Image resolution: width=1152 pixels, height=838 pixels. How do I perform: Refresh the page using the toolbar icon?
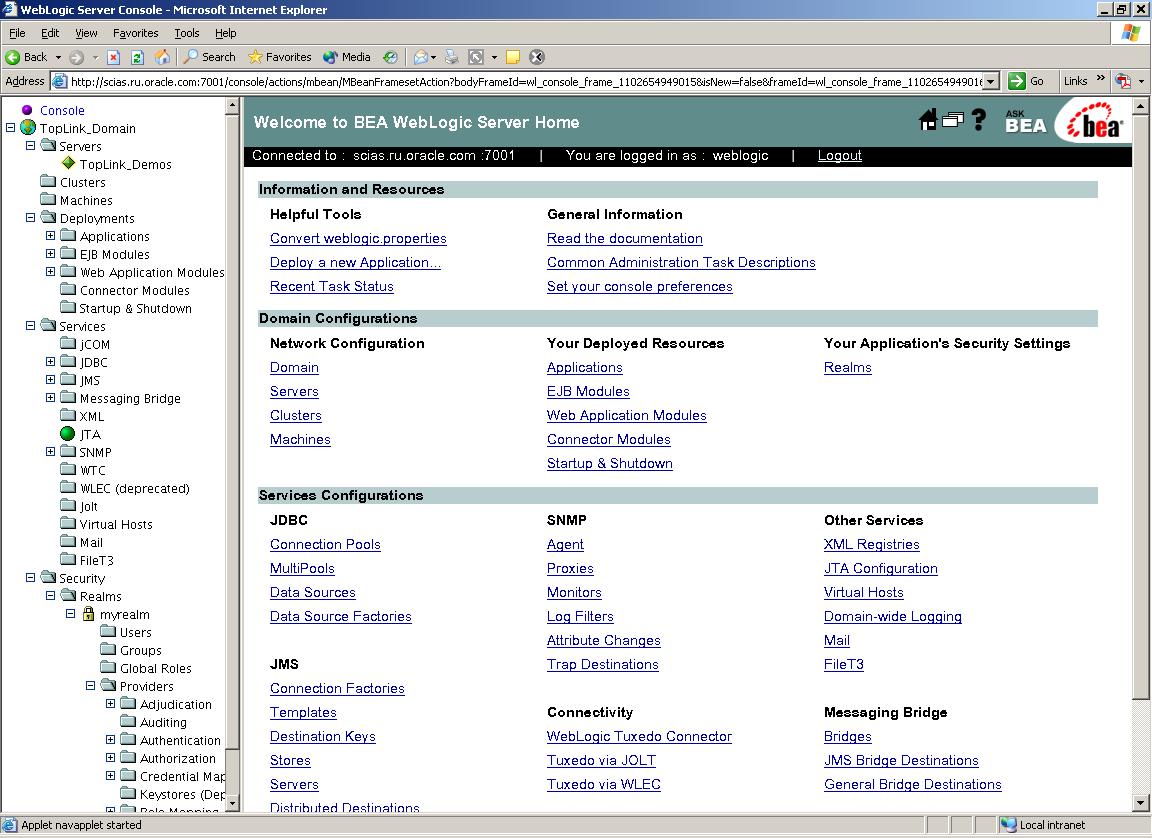[137, 57]
